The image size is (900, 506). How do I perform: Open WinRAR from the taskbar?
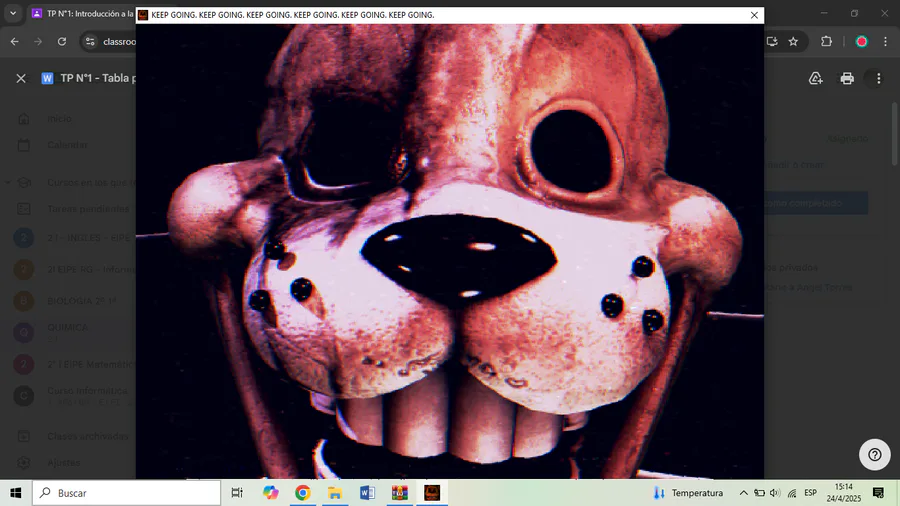click(x=399, y=493)
